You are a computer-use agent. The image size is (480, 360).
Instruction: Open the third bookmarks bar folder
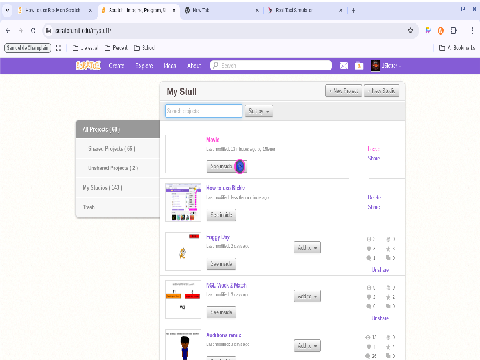(144, 48)
